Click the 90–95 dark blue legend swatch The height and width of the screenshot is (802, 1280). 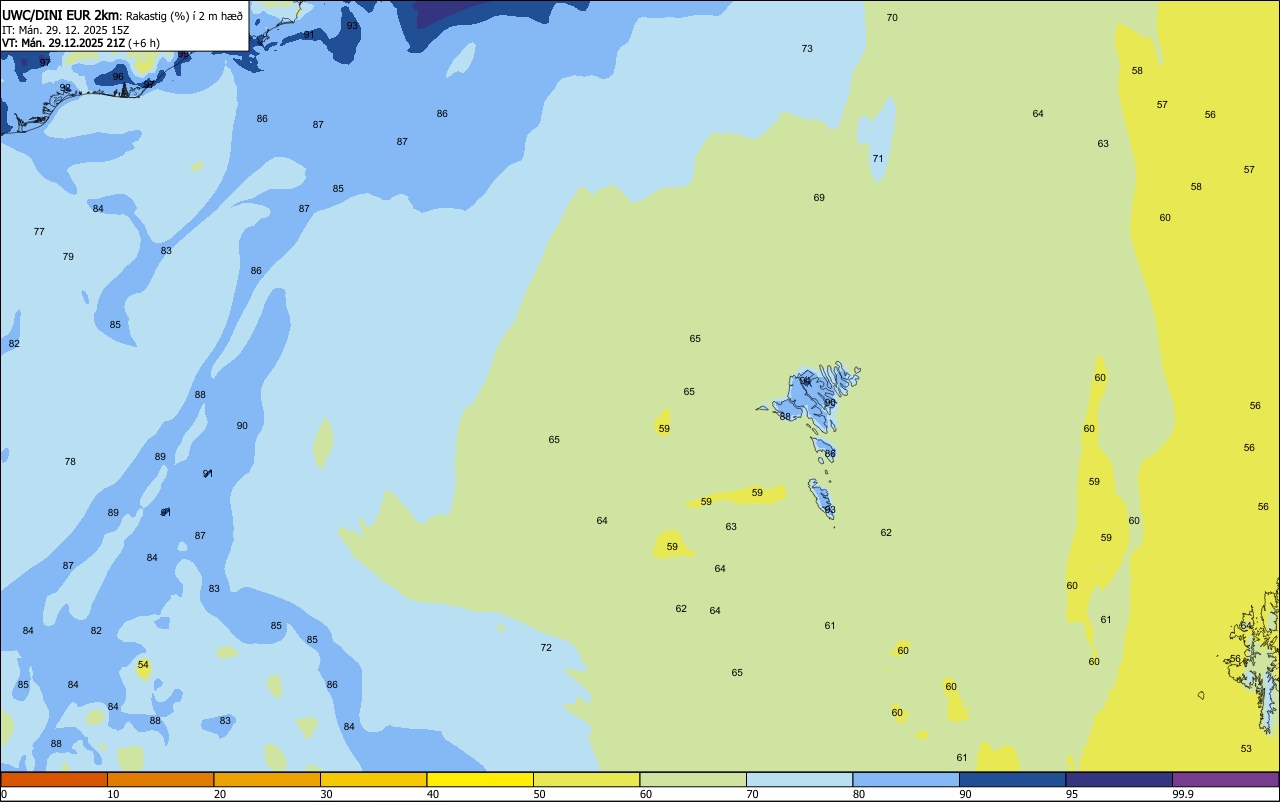tap(1012, 779)
